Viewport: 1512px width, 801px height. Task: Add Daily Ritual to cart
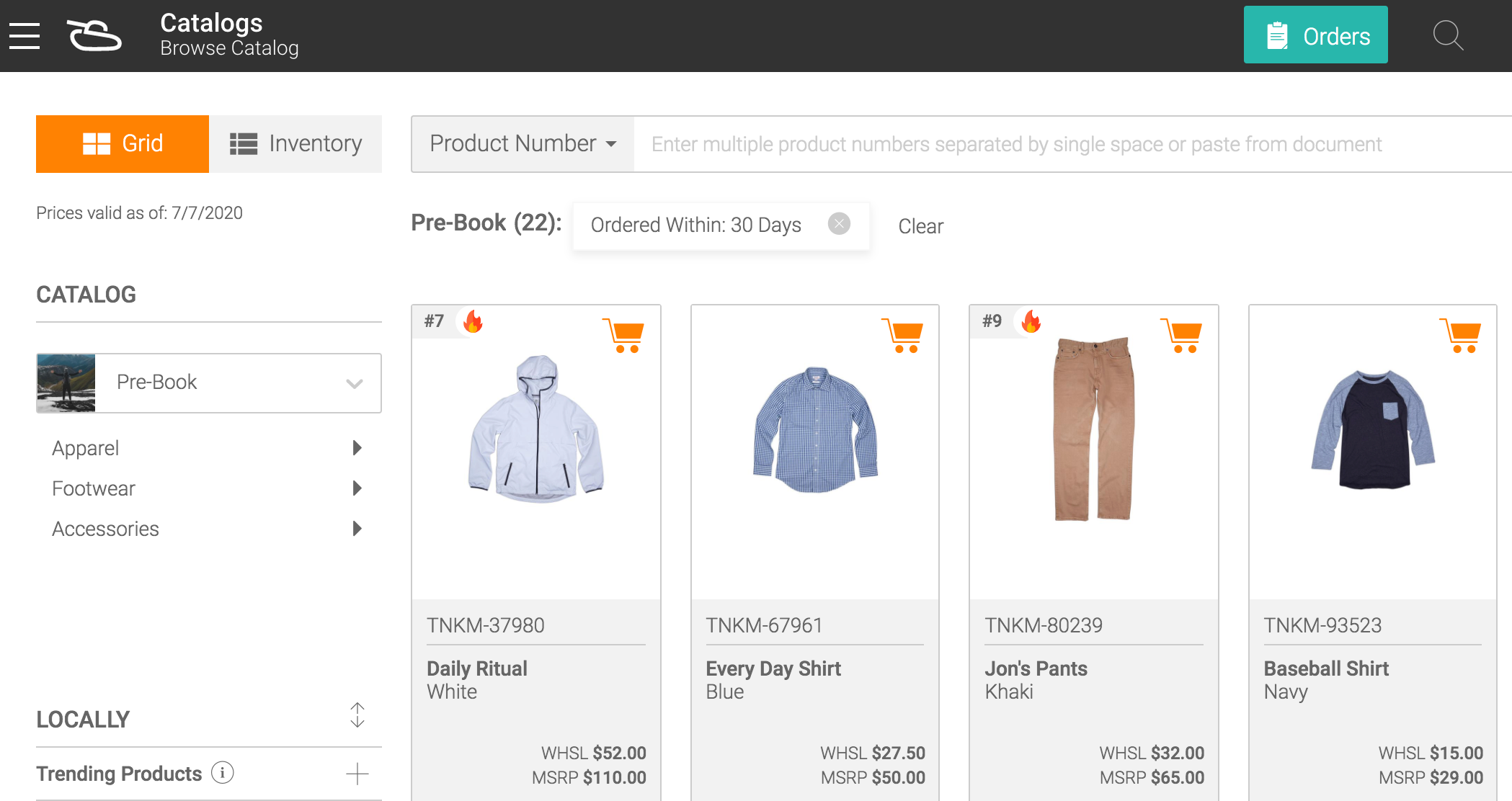coord(623,335)
